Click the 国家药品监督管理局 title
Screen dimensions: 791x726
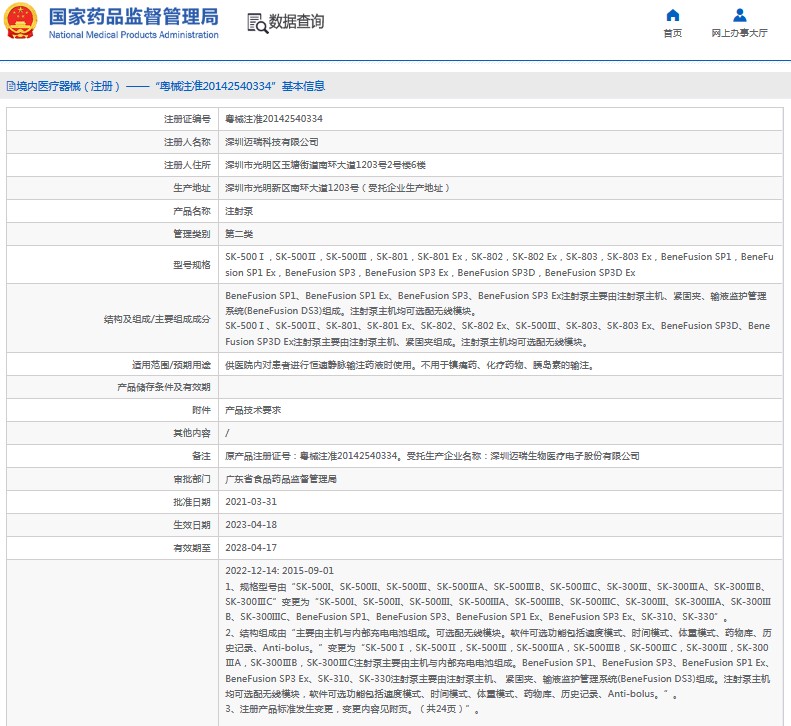click(134, 17)
